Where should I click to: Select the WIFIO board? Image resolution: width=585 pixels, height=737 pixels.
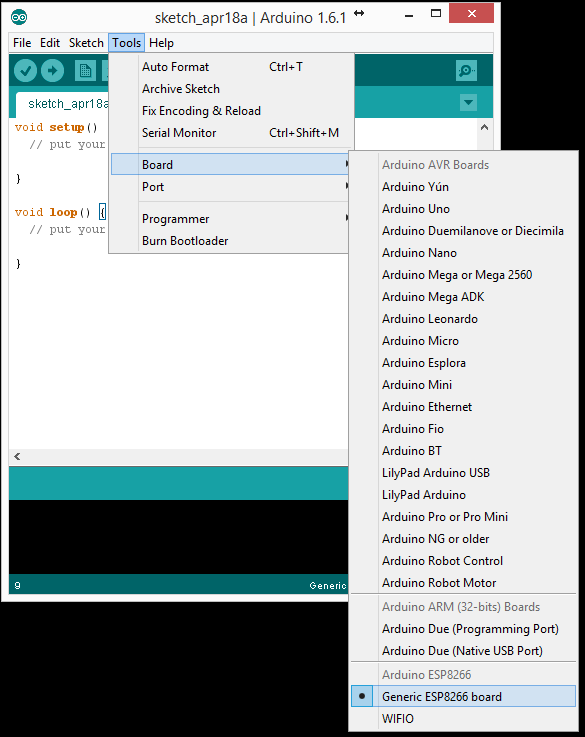tap(463, 719)
